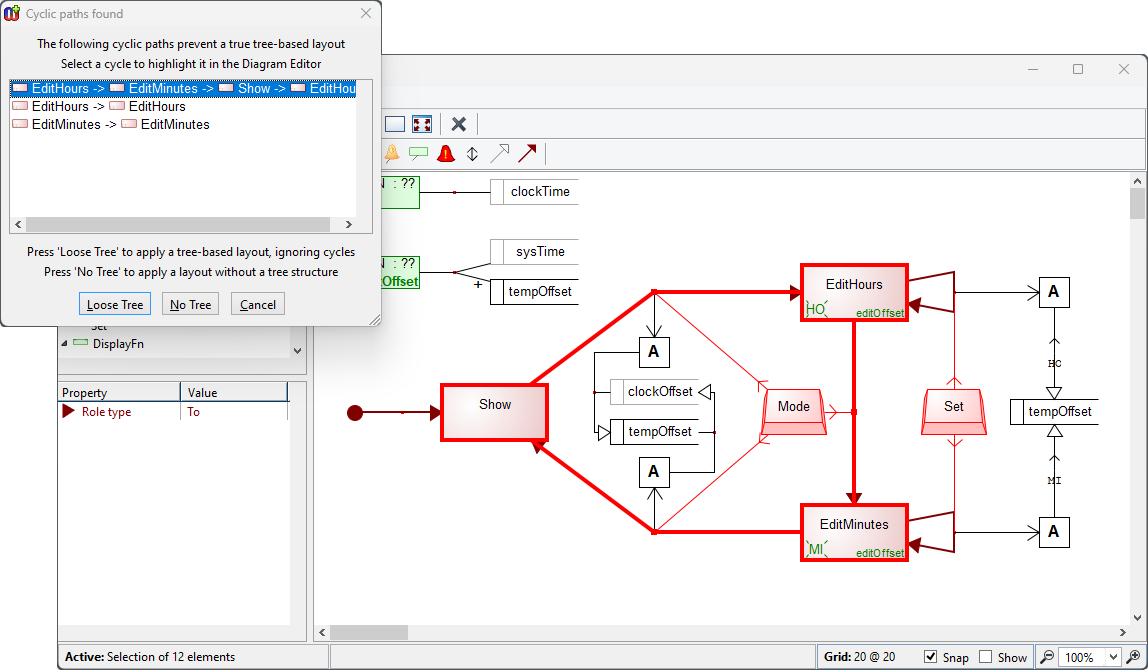Click the chevron below the DisplayFn list
1148x670 pixels.
[297, 350]
